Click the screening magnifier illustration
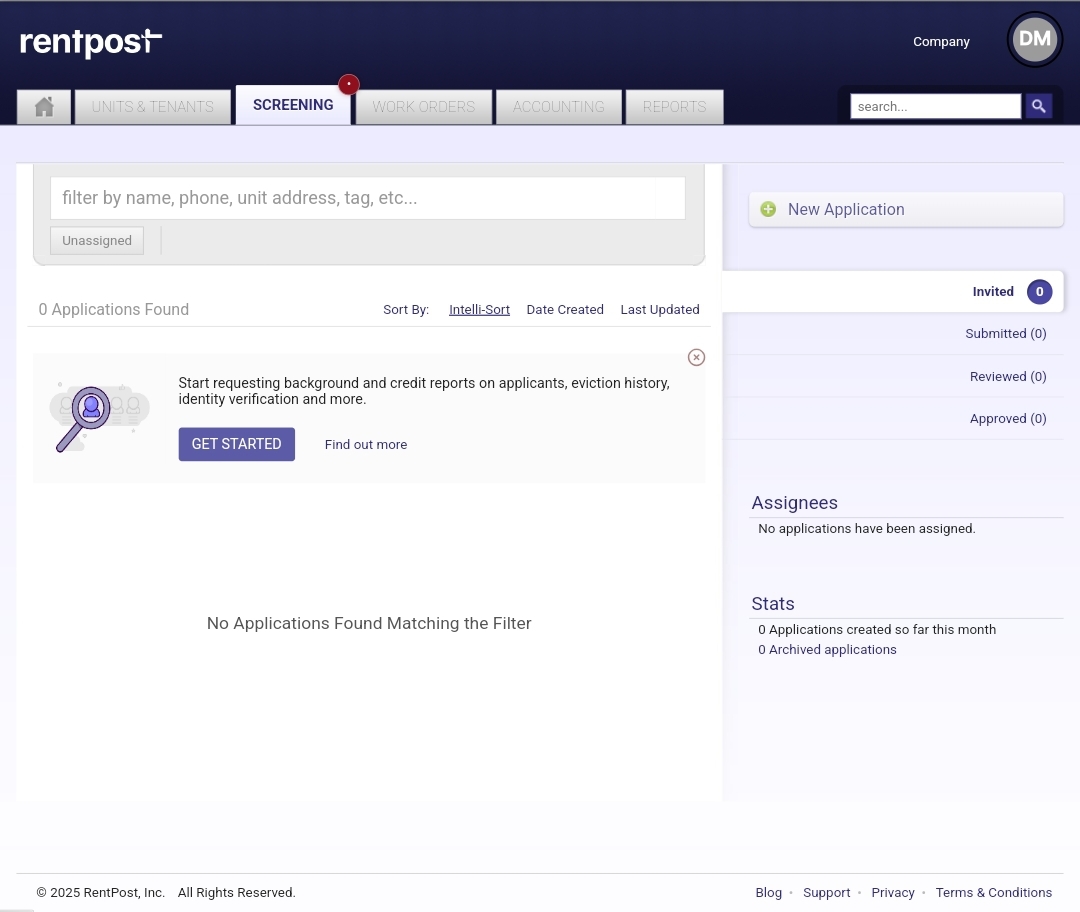 pyautogui.click(x=99, y=418)
